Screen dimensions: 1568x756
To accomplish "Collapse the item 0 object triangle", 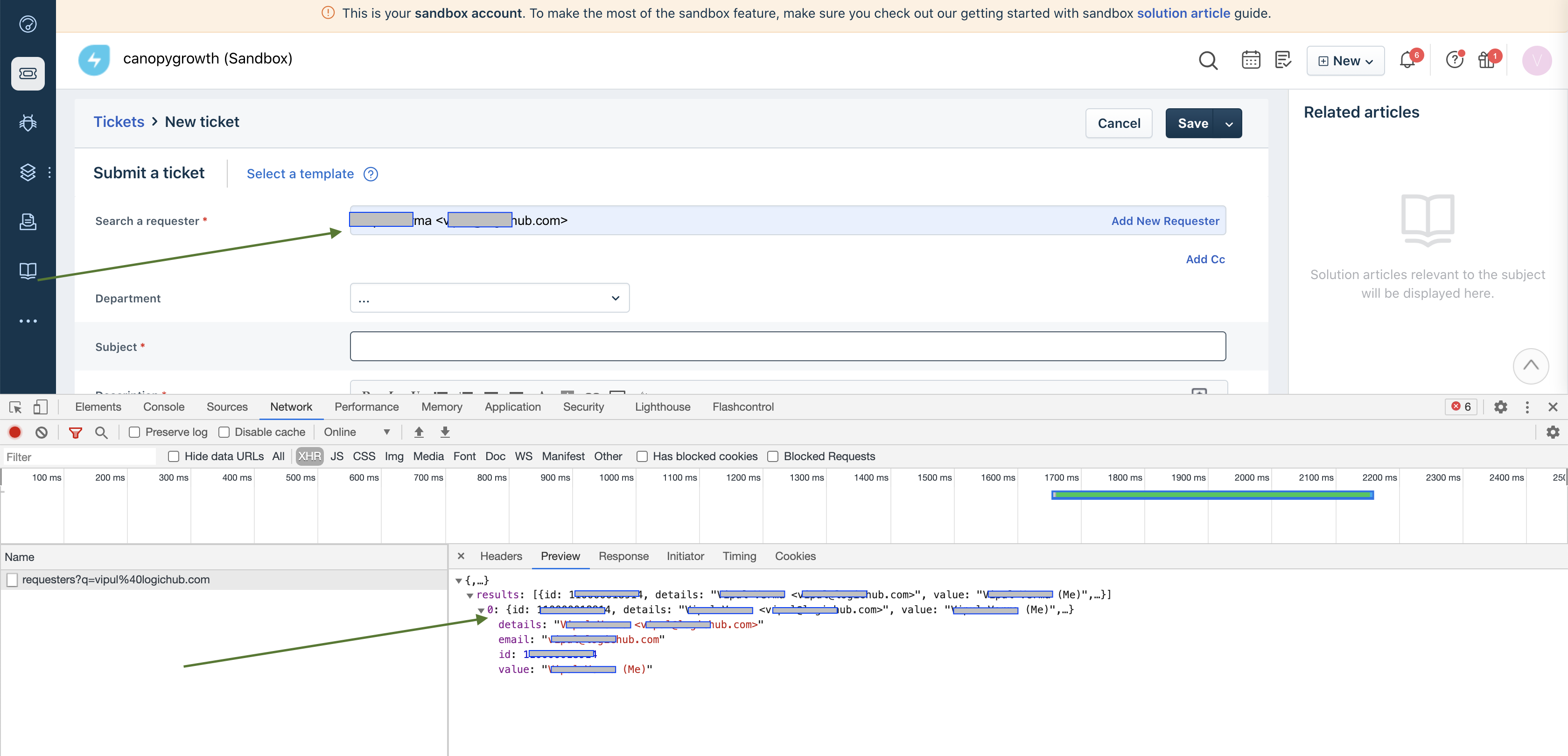I will (481, 610).
